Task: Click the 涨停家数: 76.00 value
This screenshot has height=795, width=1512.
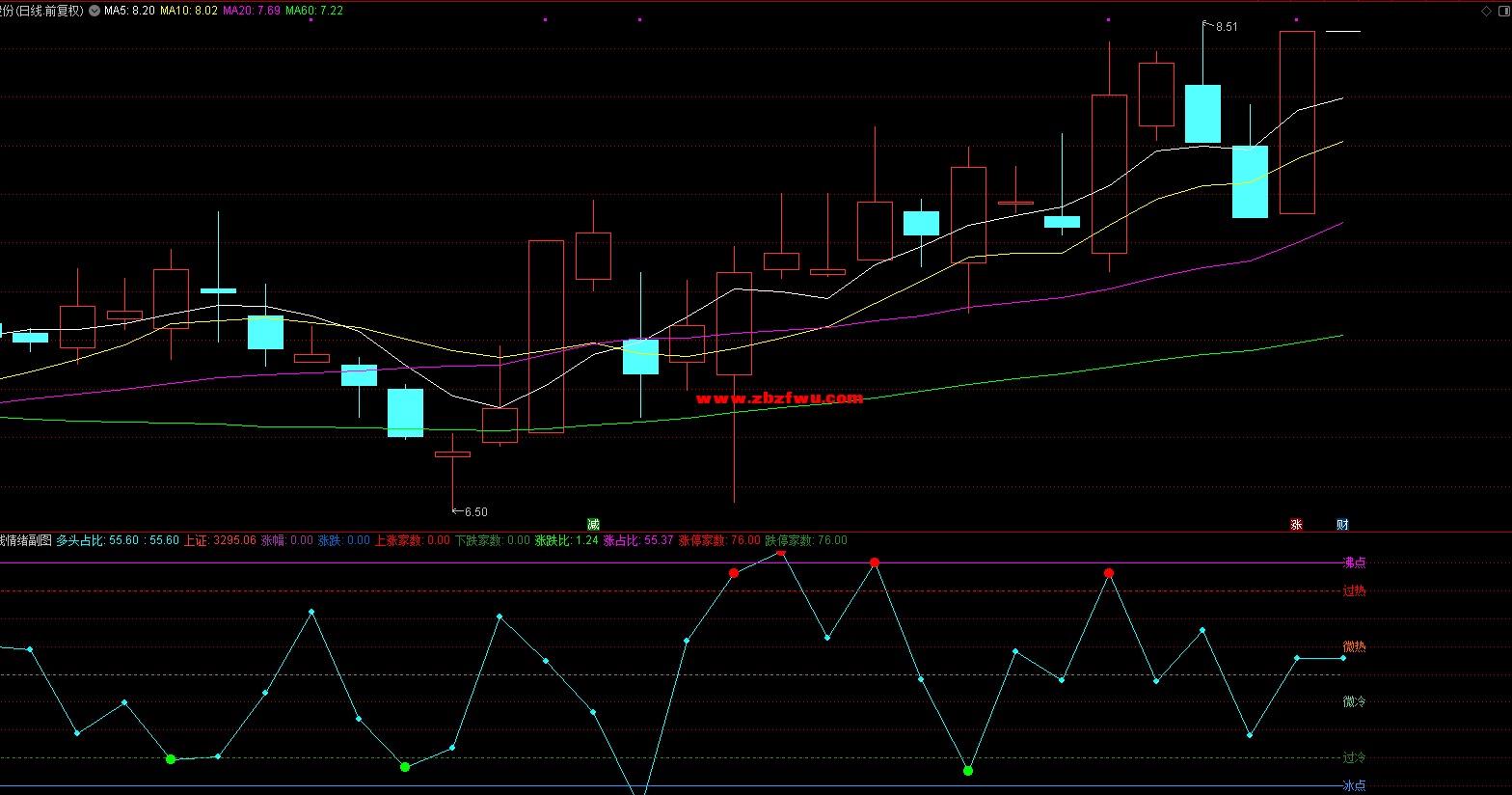Action: pyautogui.click(x=719, y=540)
